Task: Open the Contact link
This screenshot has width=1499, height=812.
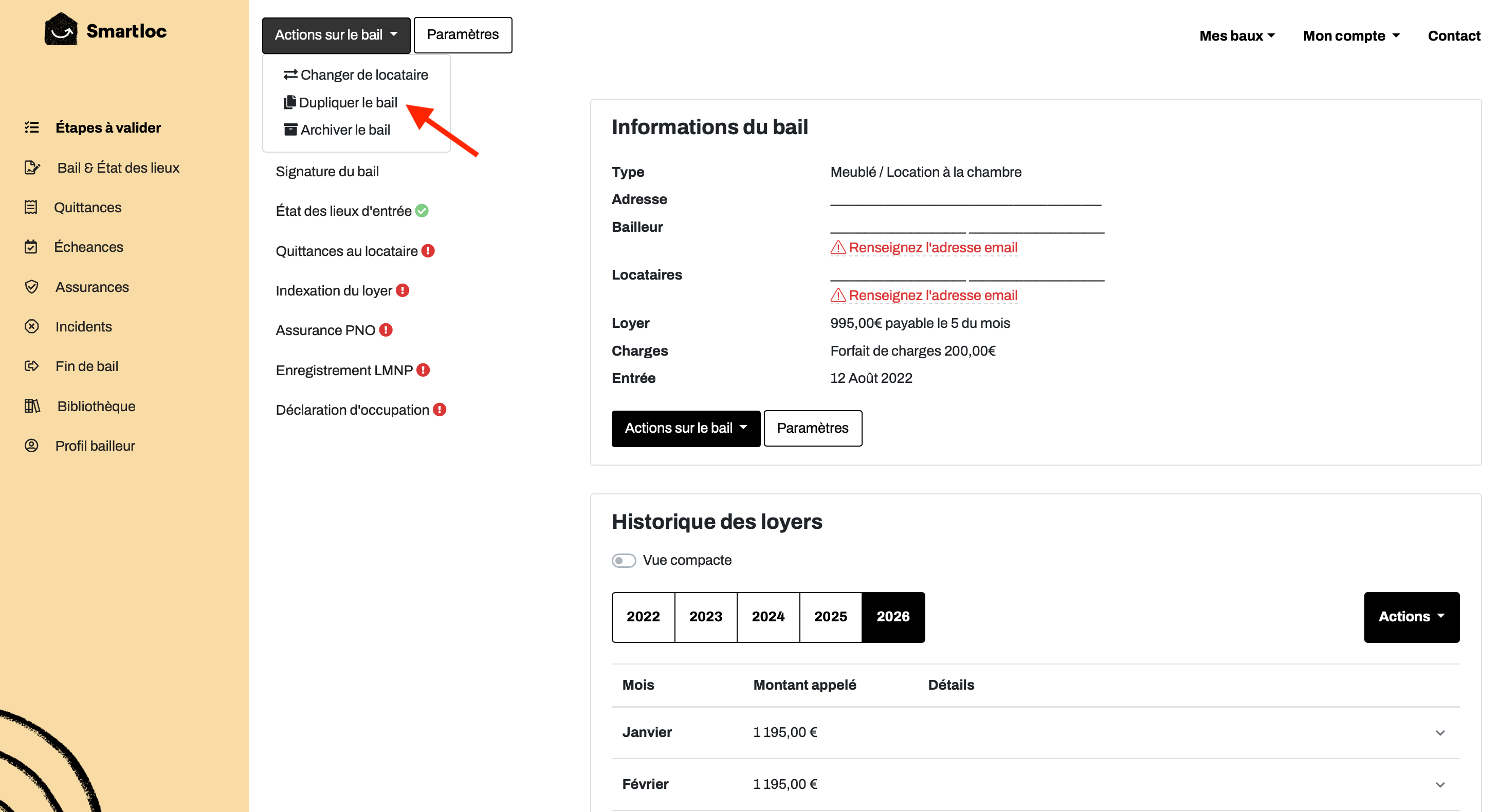Action: (1454, 35)
